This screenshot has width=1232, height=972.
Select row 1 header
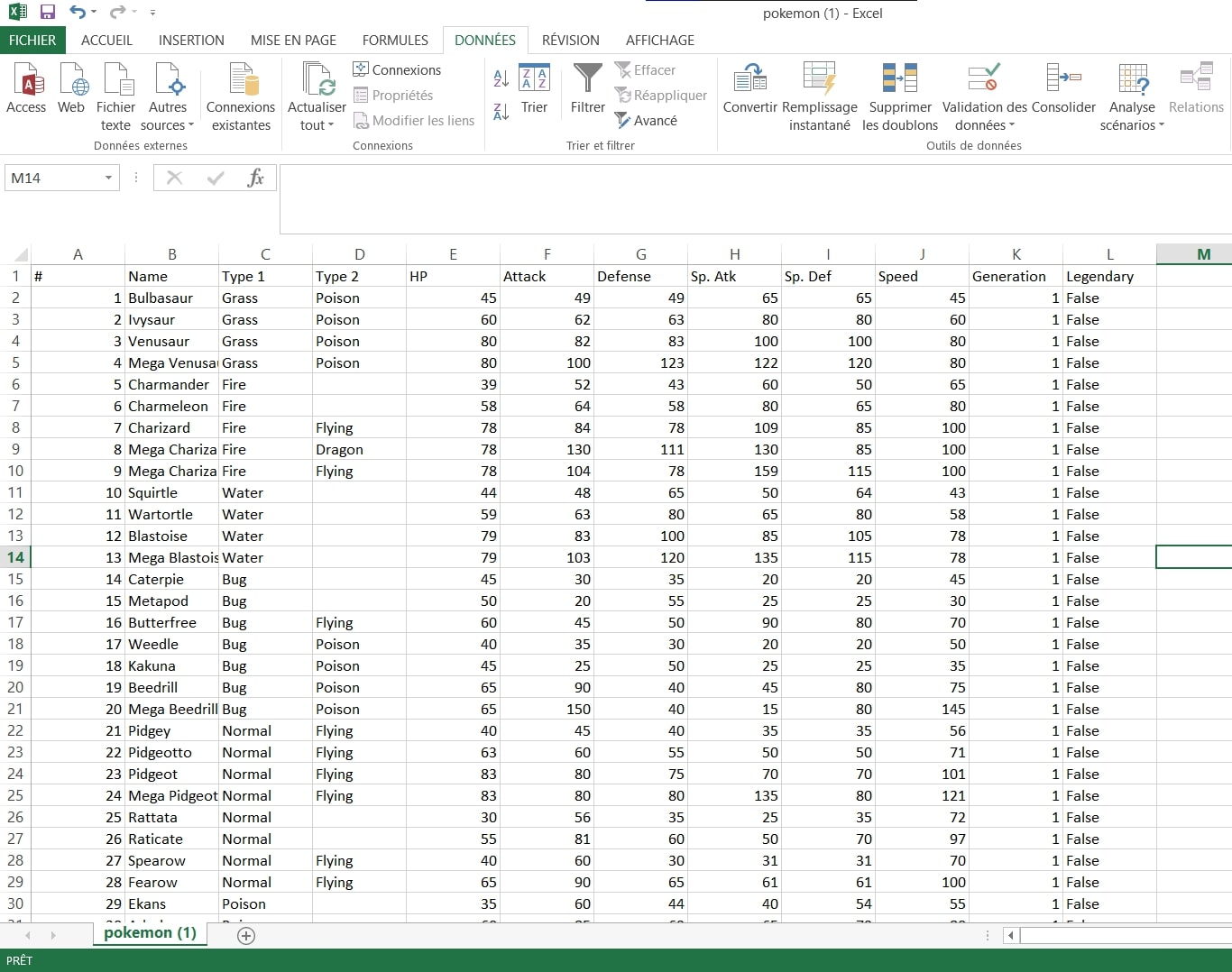15,276
